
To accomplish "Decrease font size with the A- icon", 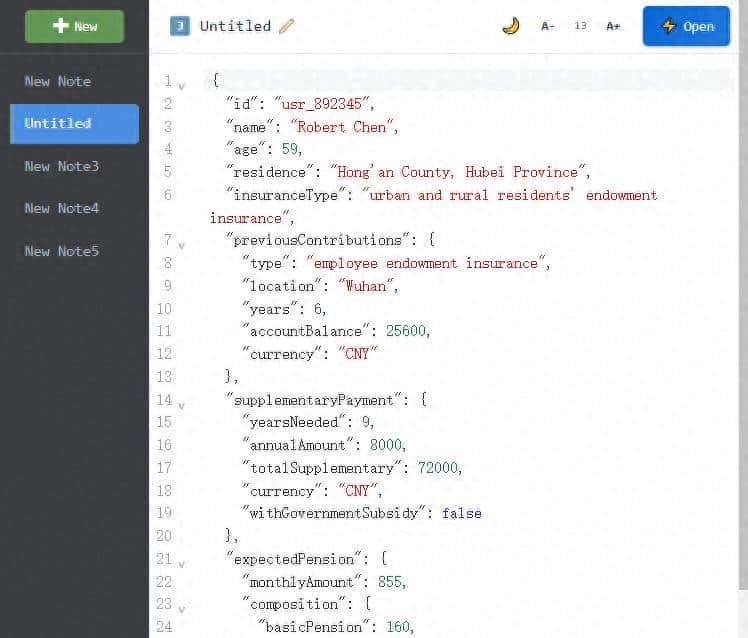I will click(x=547, y=26).
